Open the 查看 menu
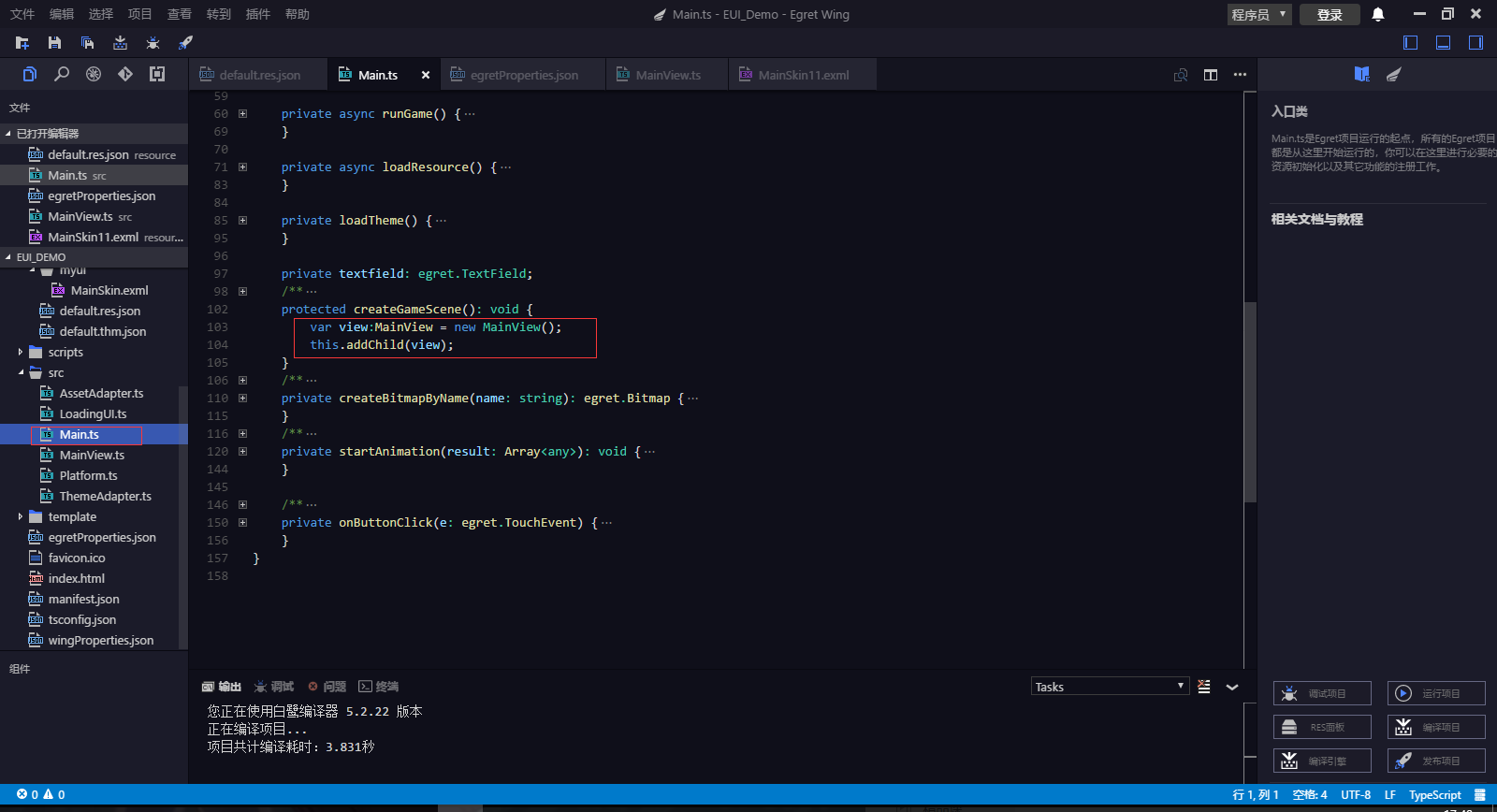This screenshot has width=1497, height=812. point(180,14)
